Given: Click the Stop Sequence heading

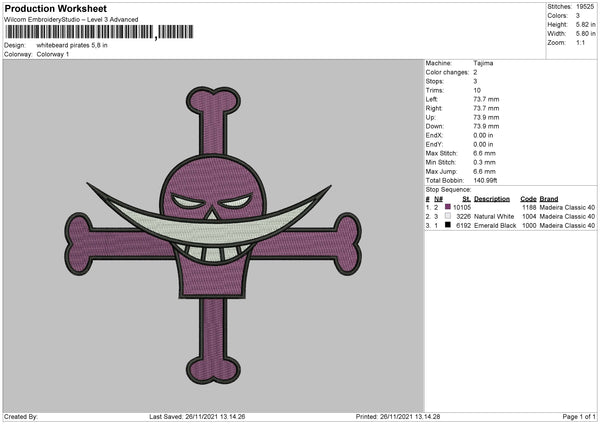Looking at the screenshot, I should (x=448, y=189).
